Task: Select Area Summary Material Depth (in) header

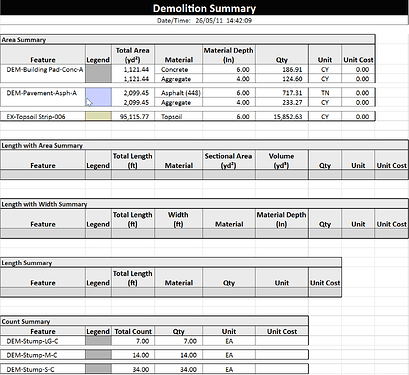Action: [x=229, y=55]
